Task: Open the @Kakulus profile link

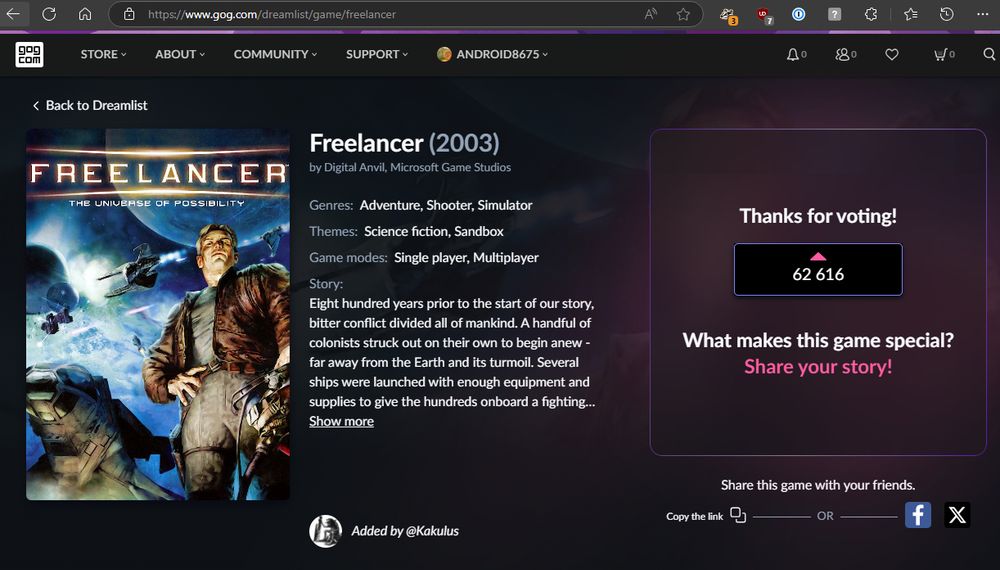Action: [432, 531]
